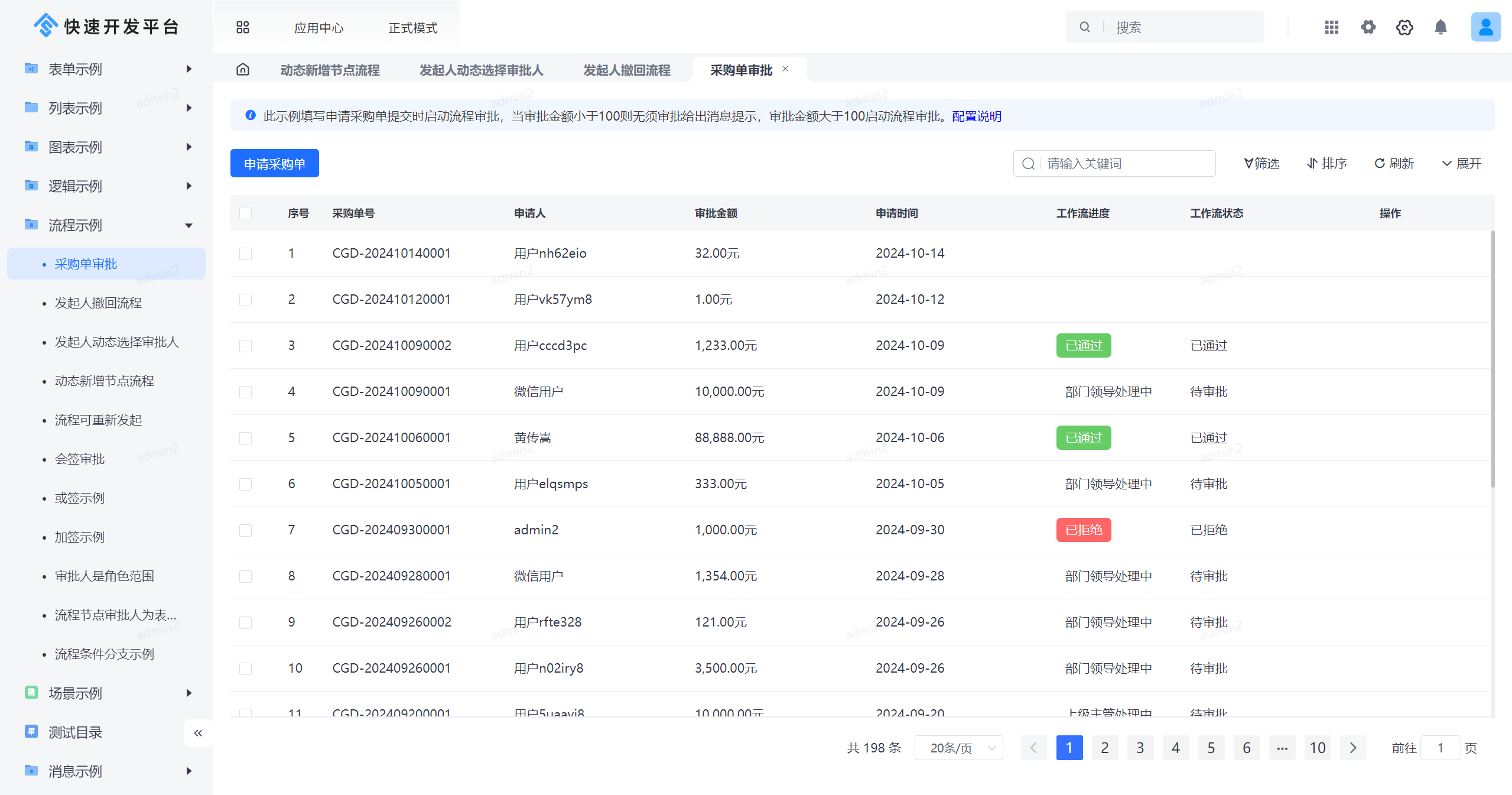1512x795 pixels.
Task: Collapse sidebar with double-chevron icon
Action: 198,733
